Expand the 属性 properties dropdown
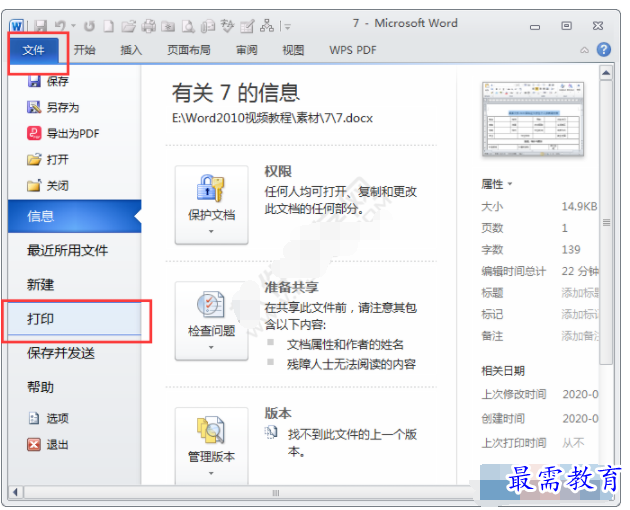This screenshot has width=630, height=510. pyautogui.click(x=497, y=184)
